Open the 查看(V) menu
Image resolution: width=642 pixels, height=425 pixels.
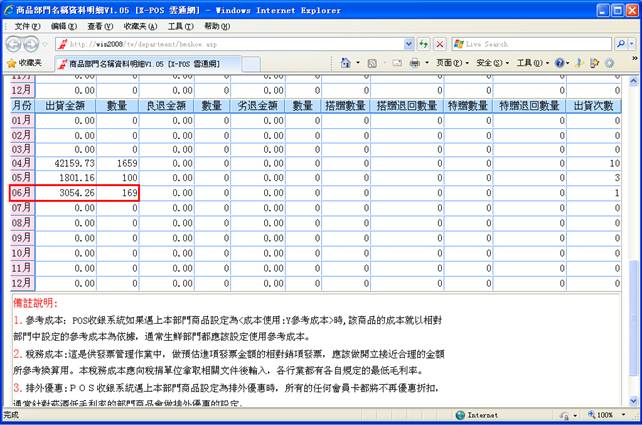(100, 25)
